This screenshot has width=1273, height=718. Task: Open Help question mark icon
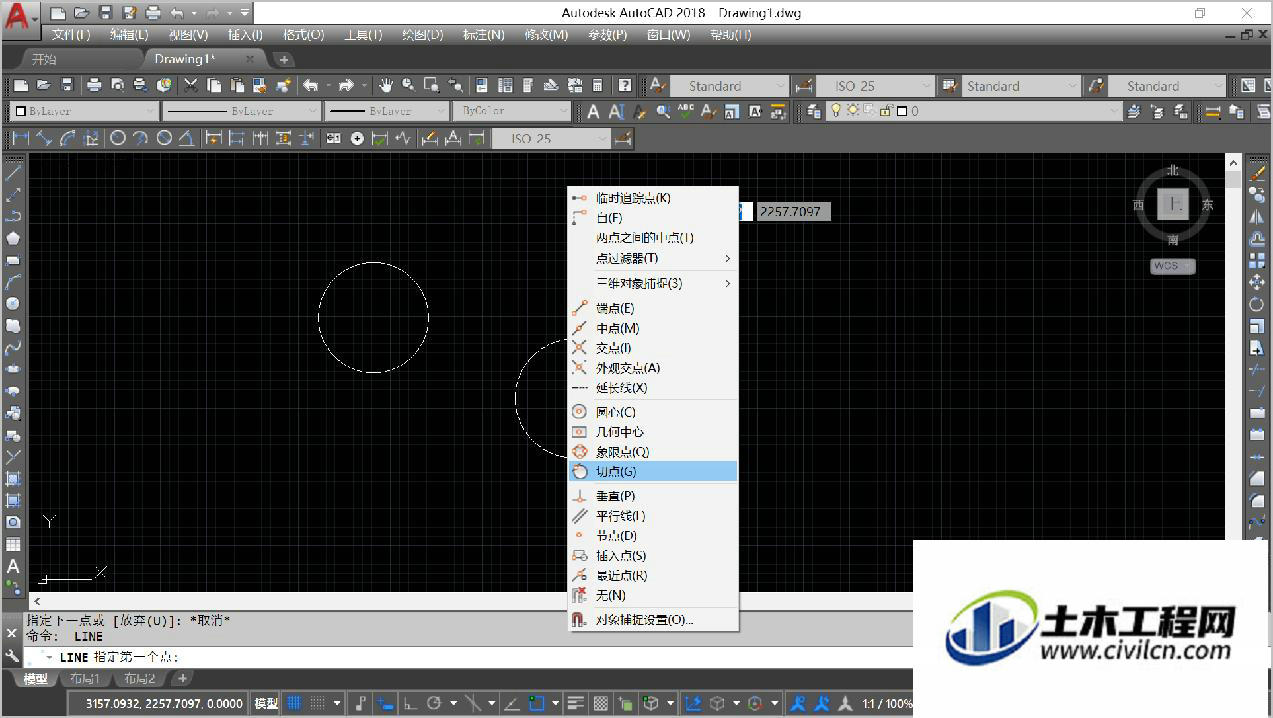625,86
